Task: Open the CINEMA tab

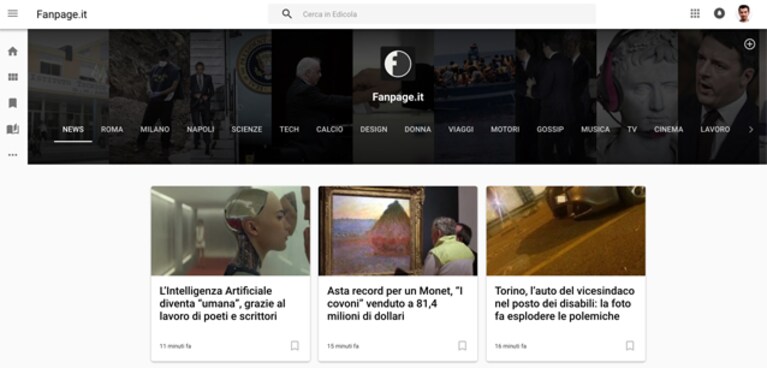Action: 669,130
